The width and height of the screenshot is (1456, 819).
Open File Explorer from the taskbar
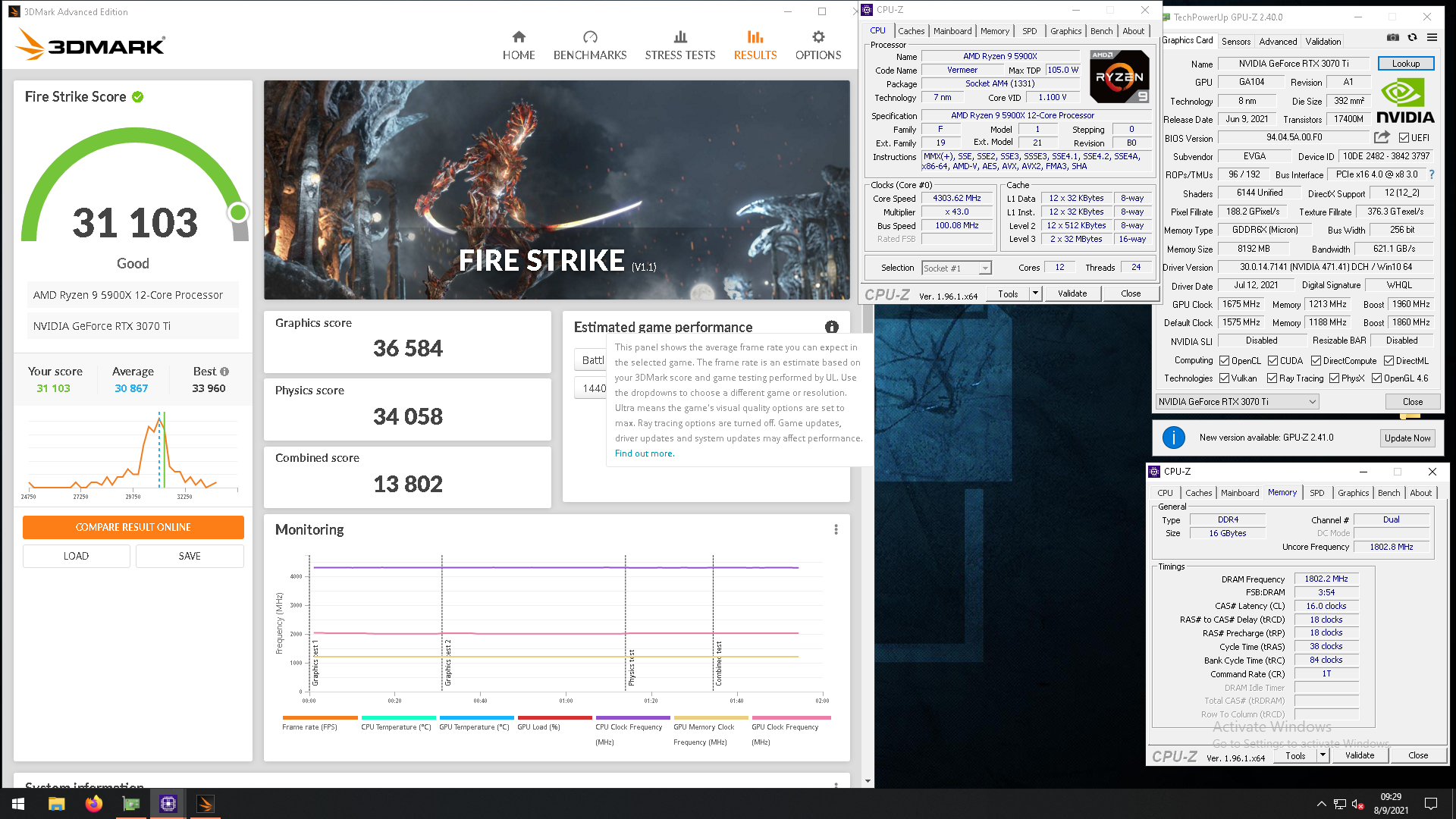coord(56,804)
